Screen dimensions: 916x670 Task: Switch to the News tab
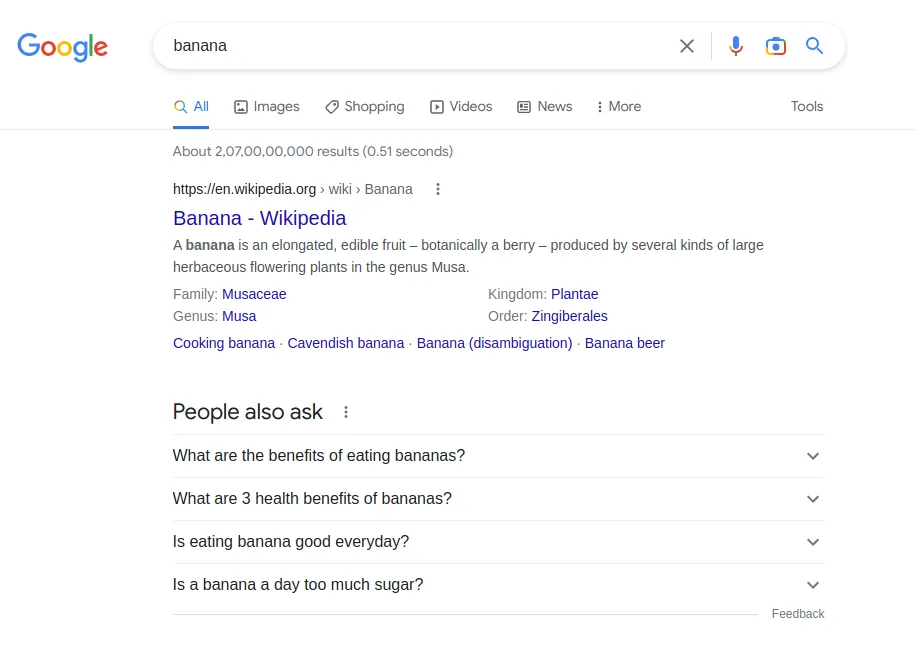(x=544, y=106)
